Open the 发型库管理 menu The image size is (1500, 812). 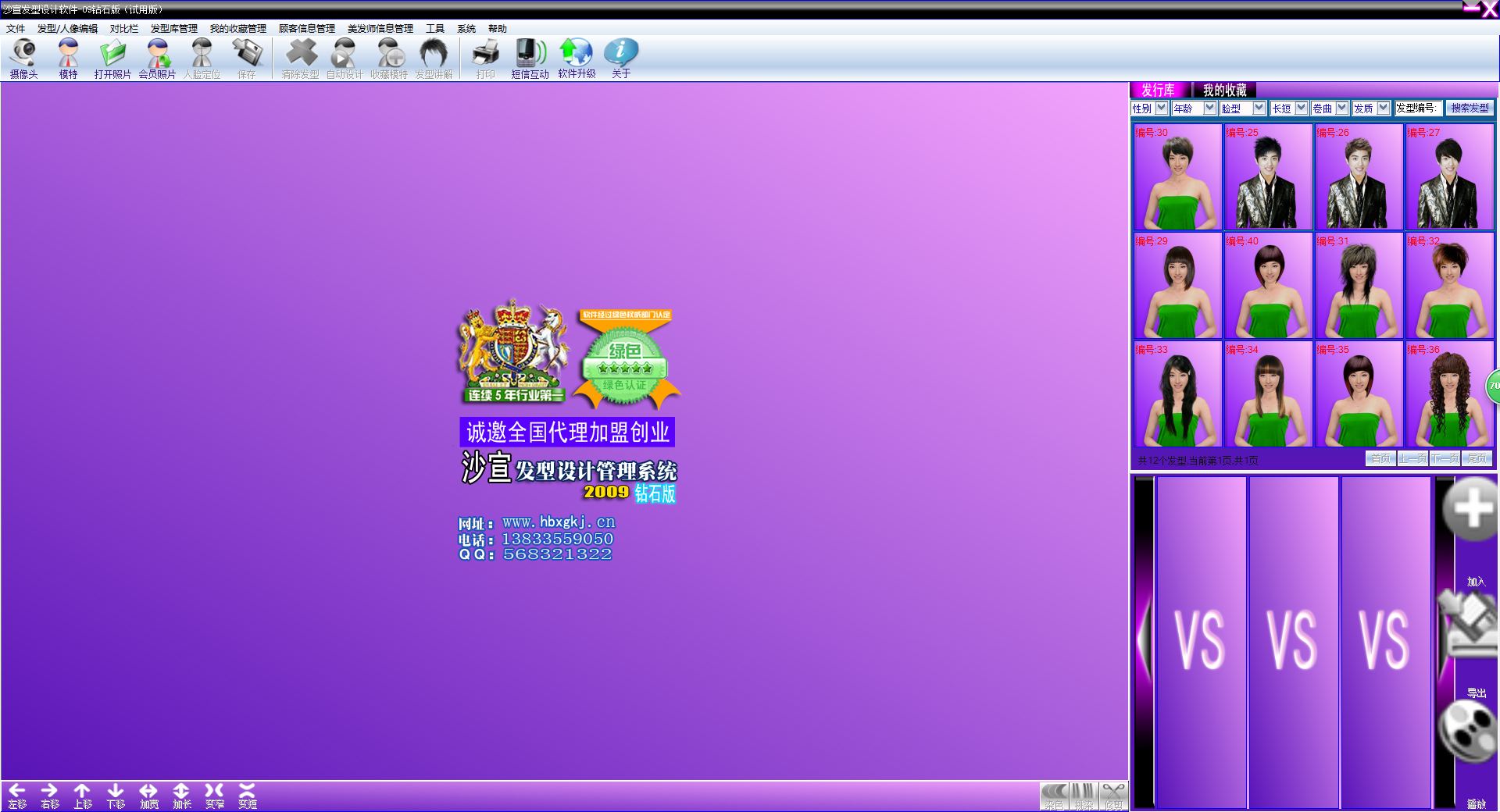point(173,29)
